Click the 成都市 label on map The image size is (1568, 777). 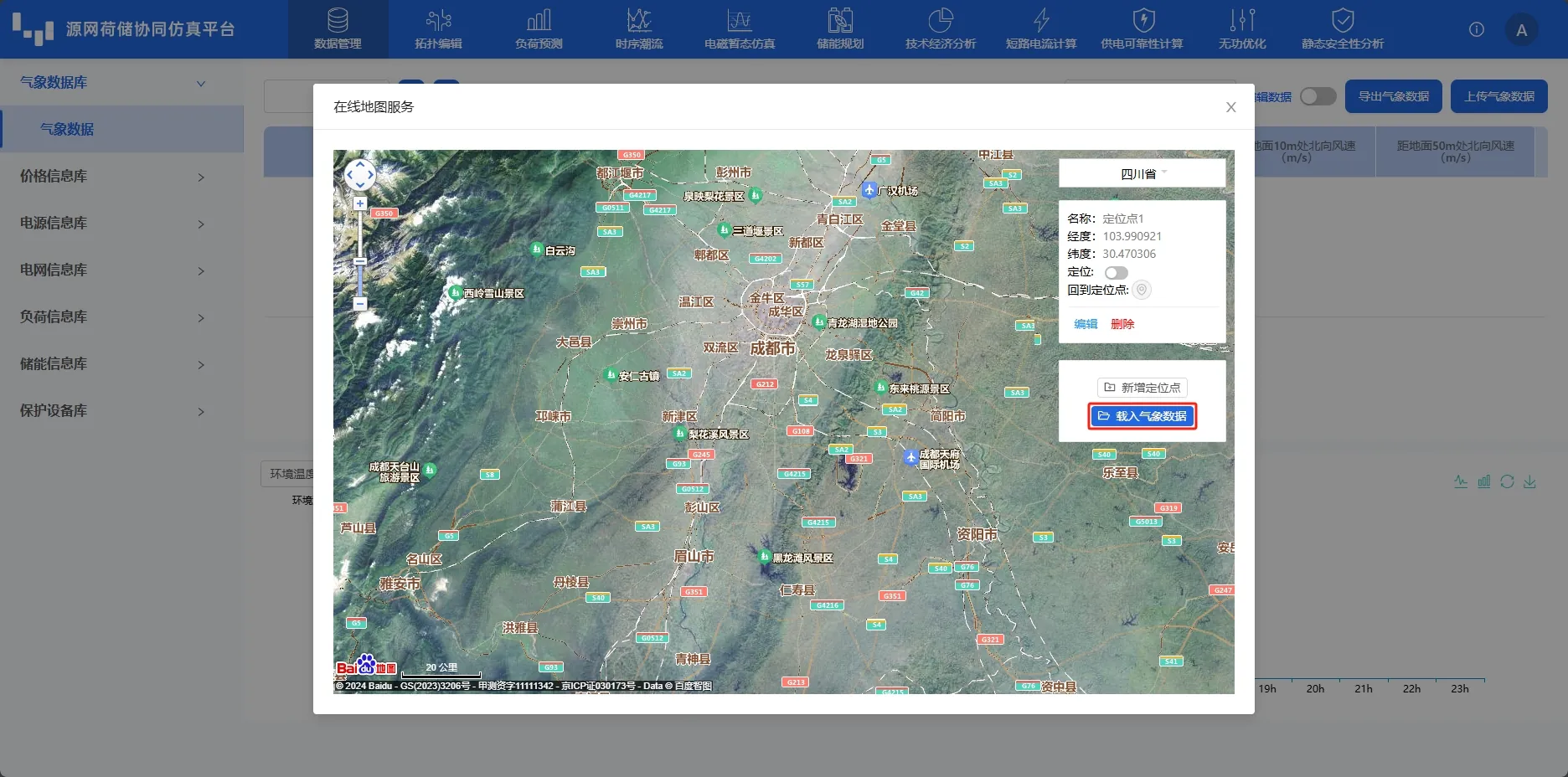coord(772,348)
